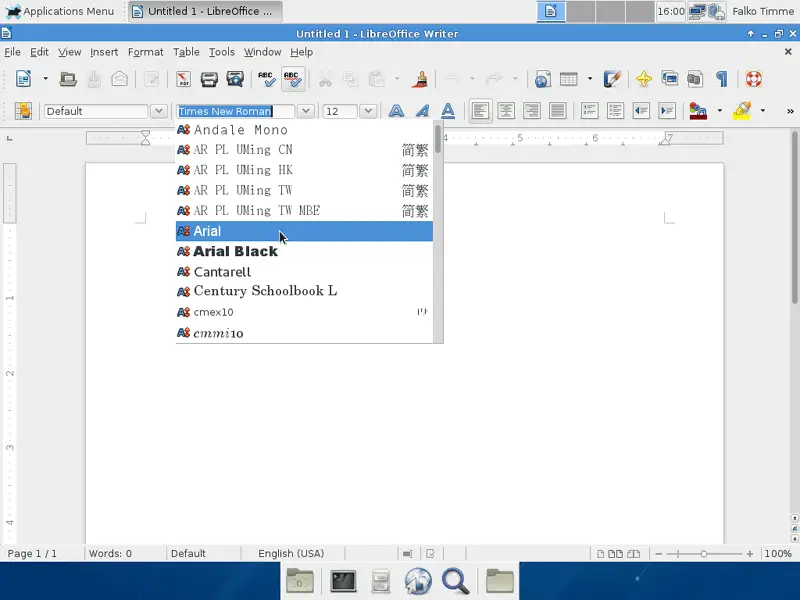Toggle Italic formatting
Screen dimensions: 800x600
[x=422, y=111]
